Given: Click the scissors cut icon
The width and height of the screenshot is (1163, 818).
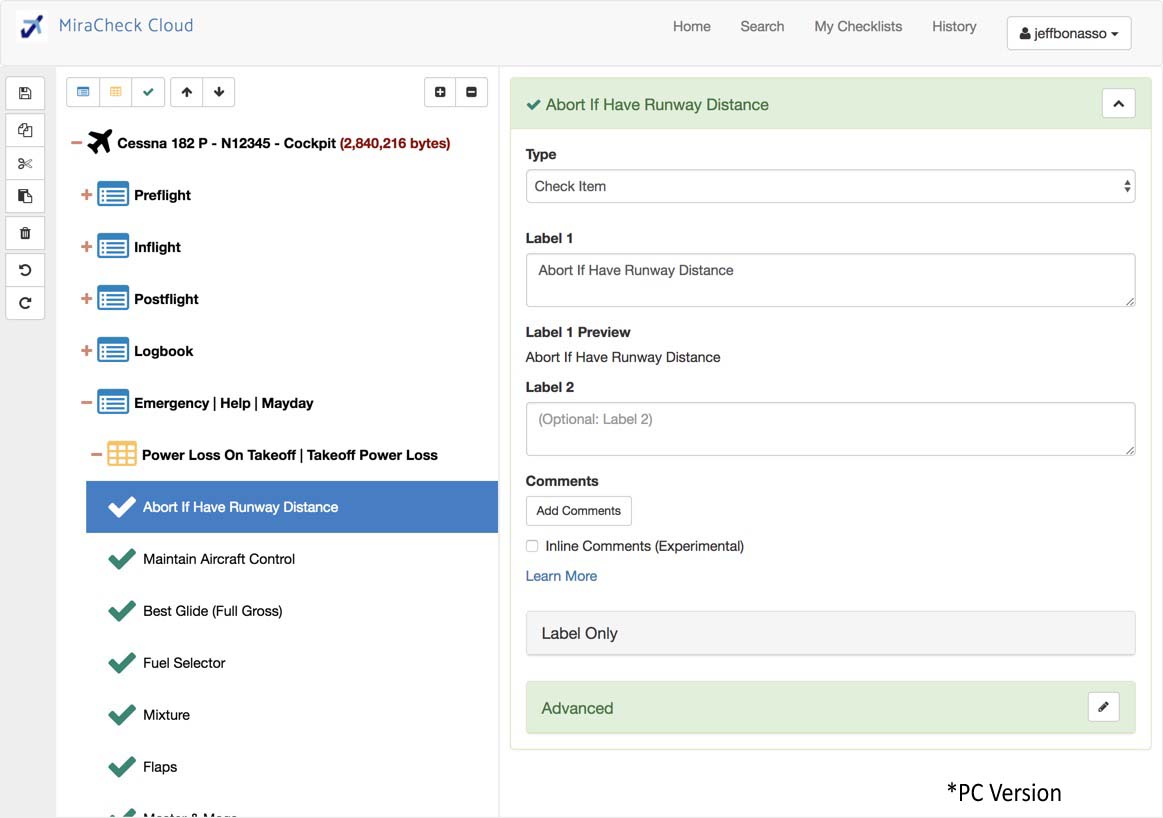Looking at the screenshot, I should 24,163.
